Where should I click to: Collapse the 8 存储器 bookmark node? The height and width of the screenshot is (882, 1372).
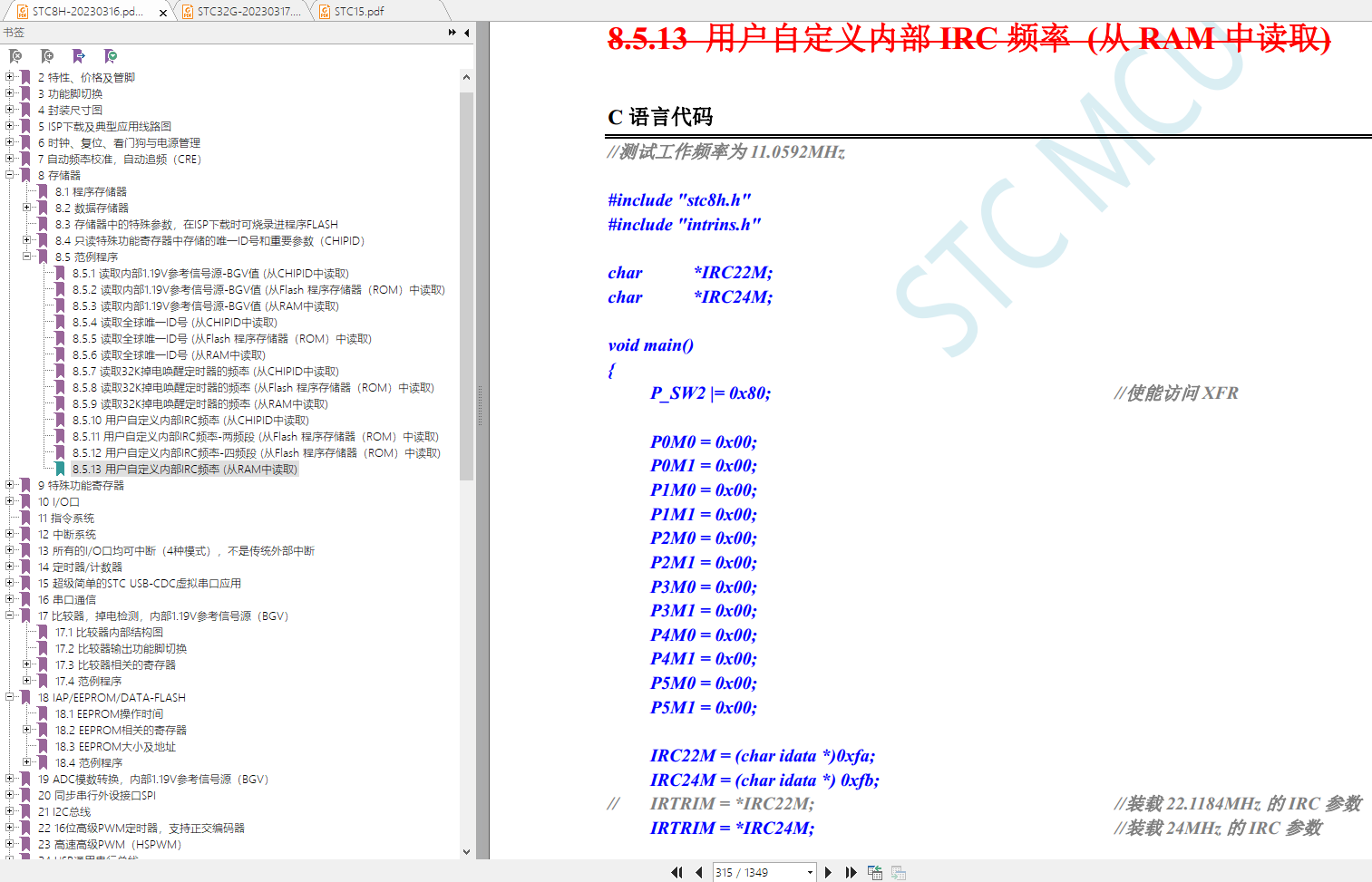pyautogui.click(x=10, y=175)
